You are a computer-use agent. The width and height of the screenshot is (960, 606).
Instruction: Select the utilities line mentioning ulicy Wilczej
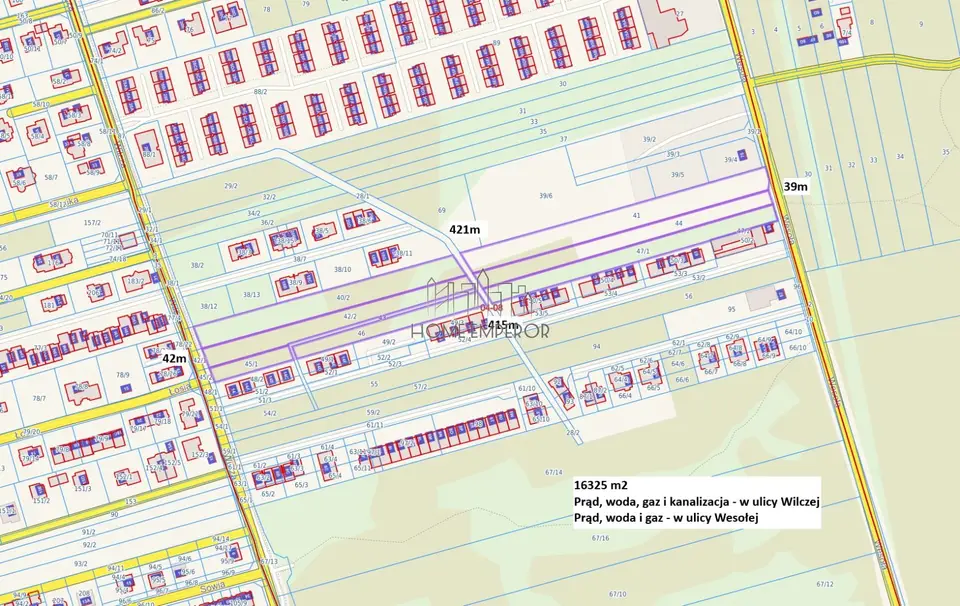point(697,502)
